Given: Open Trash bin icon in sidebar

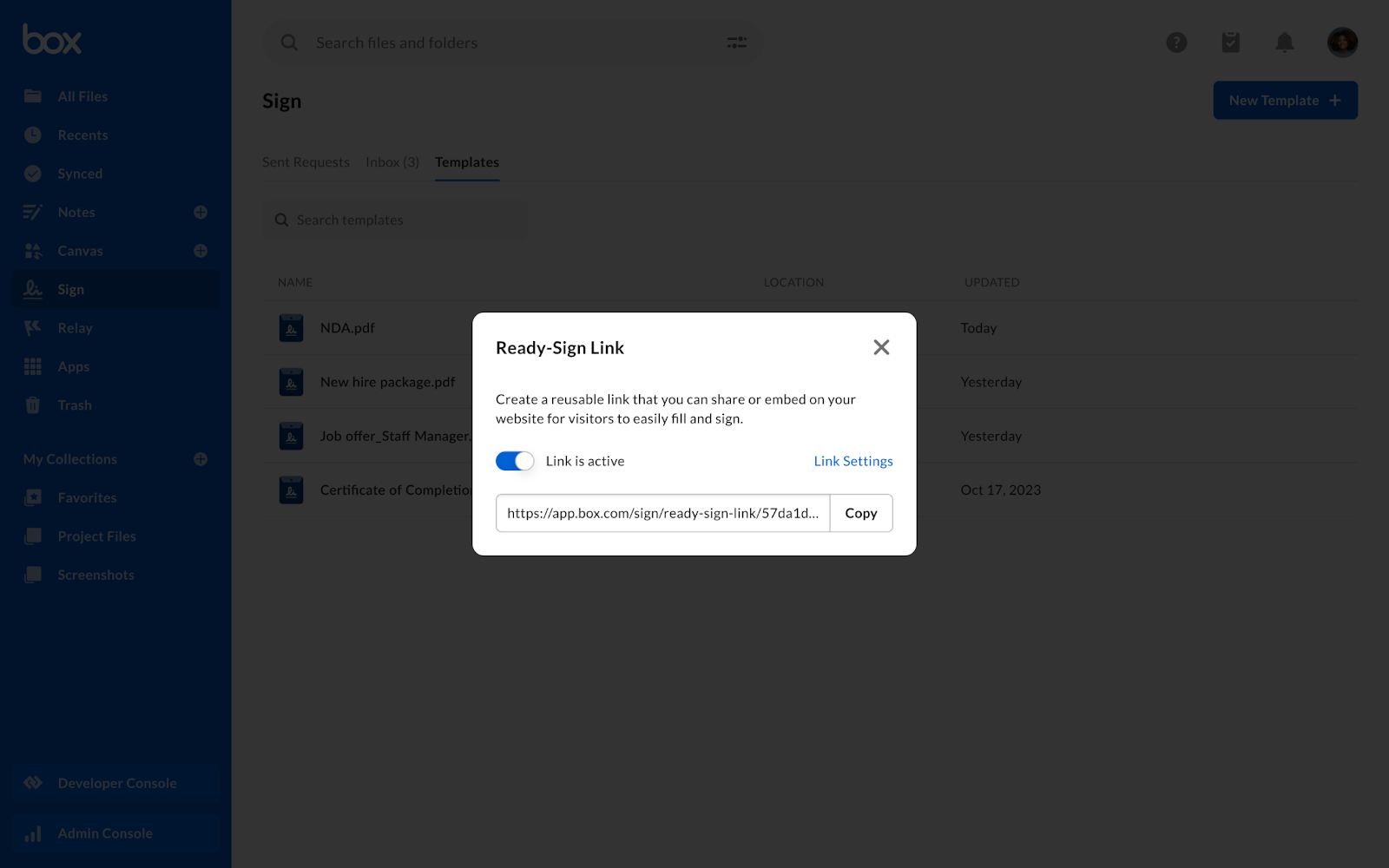Looking at the screenshot, I should tap(33, 405).
